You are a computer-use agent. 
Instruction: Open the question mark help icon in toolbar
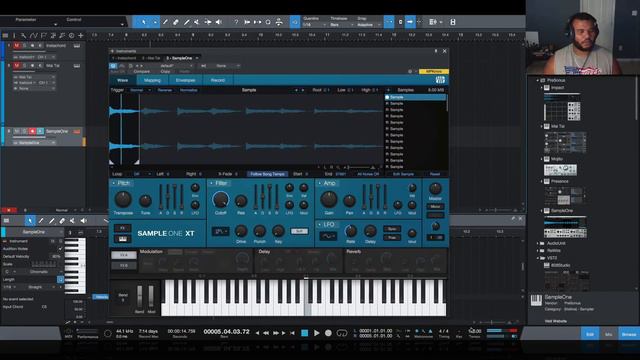236,22
